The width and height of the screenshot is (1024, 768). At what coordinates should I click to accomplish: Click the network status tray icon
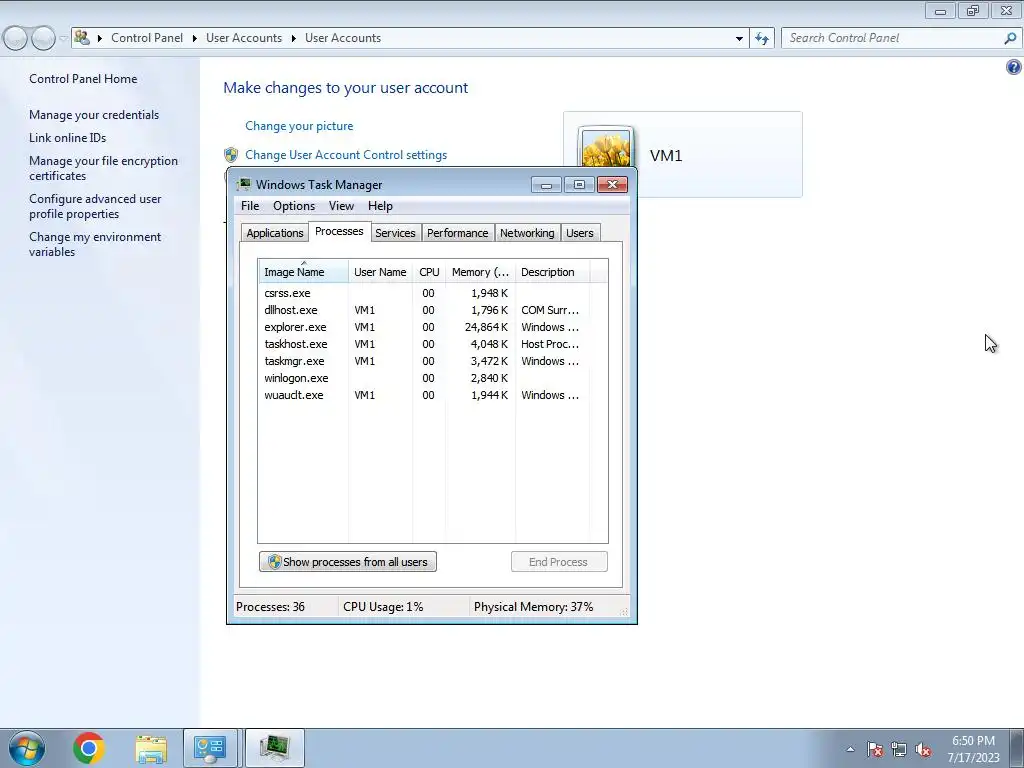coord(899,750)
